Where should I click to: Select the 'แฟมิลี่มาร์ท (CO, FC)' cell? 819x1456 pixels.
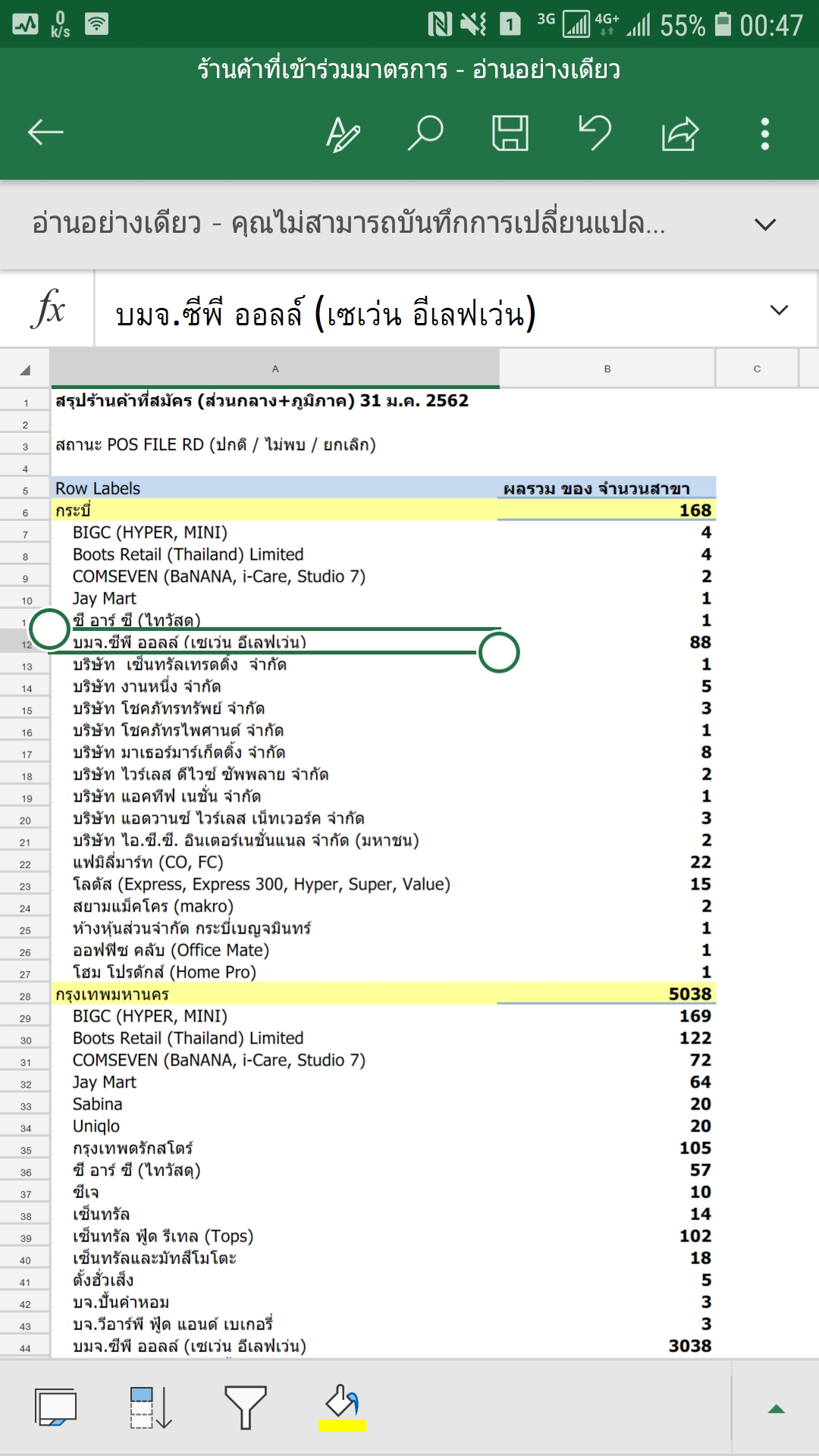click(x=275, y=862)
